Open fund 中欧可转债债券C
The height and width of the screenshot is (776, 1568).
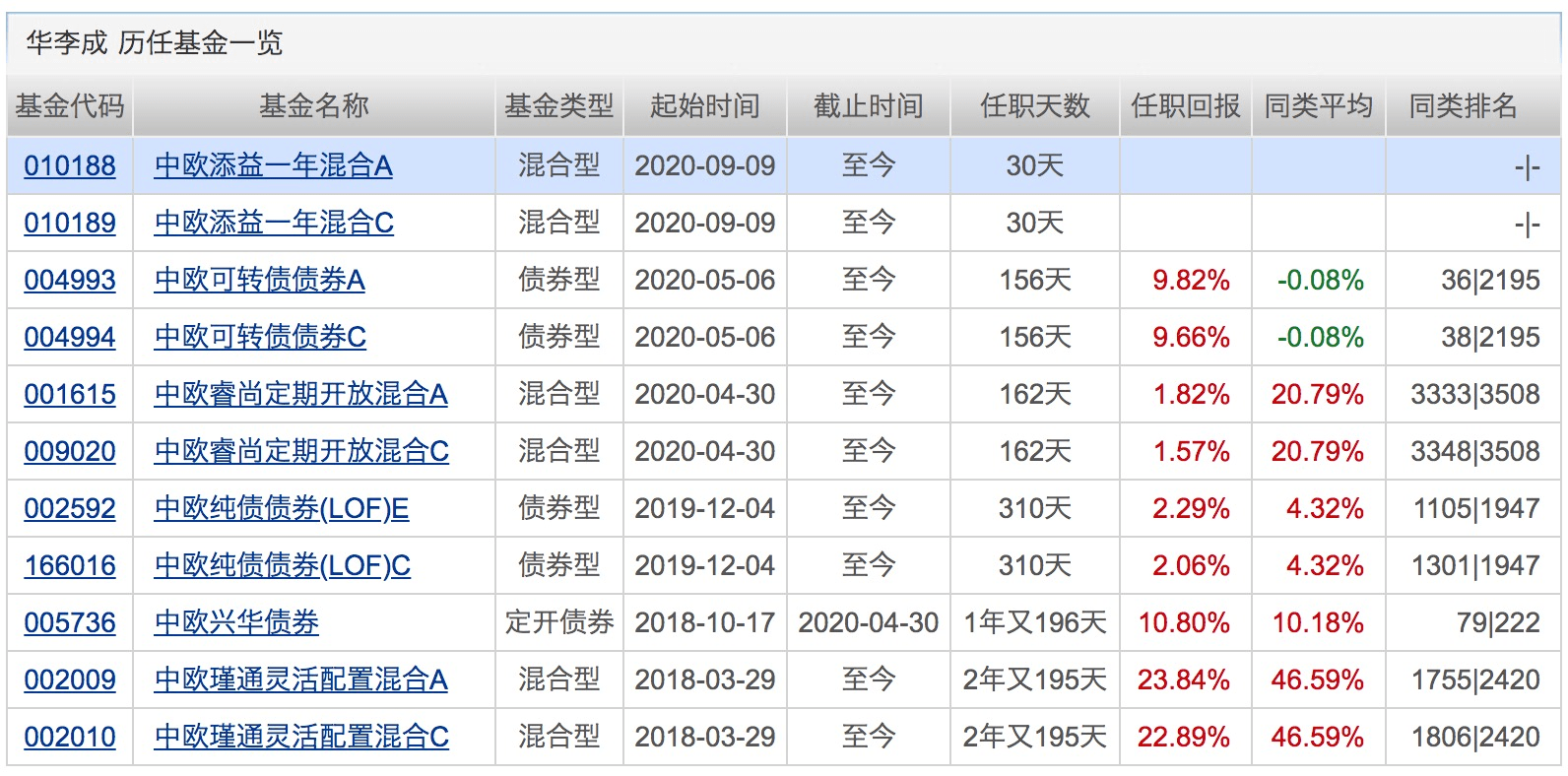point(260,337)
